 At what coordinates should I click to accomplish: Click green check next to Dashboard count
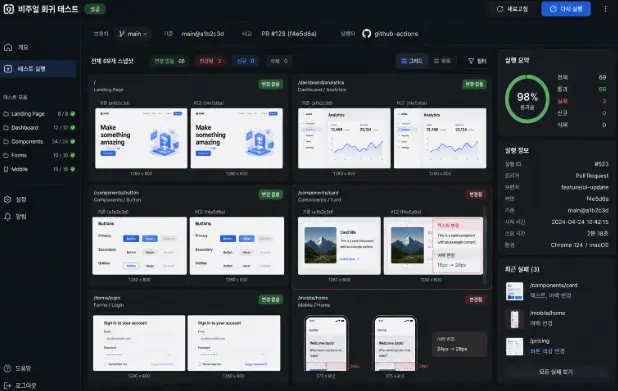click(x=73, y=128)
